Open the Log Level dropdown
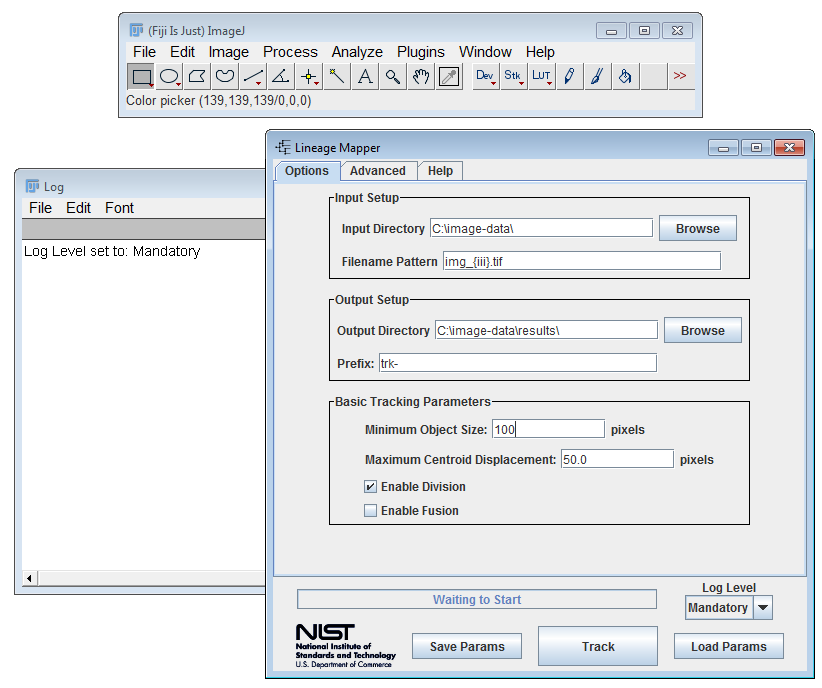 (x=761, y=607)
